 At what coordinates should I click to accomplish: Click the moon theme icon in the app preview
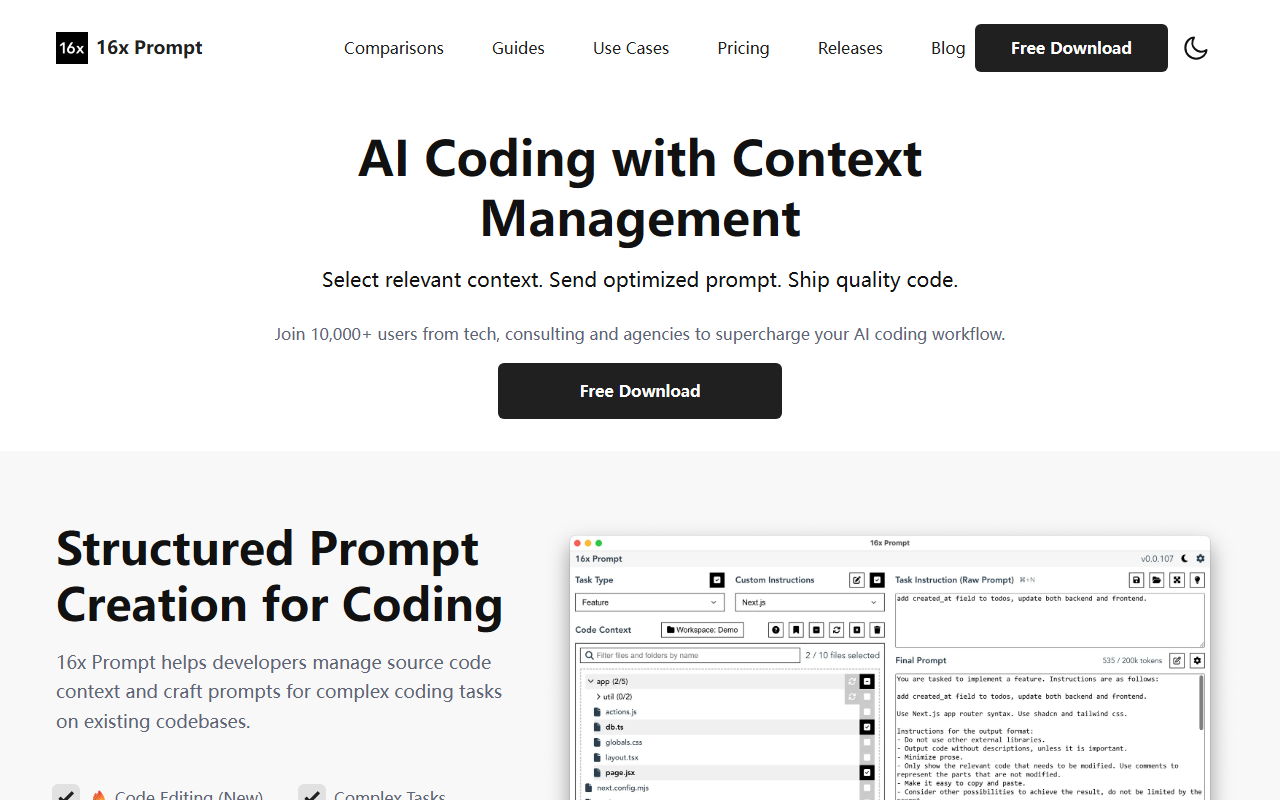point(1185,558)
